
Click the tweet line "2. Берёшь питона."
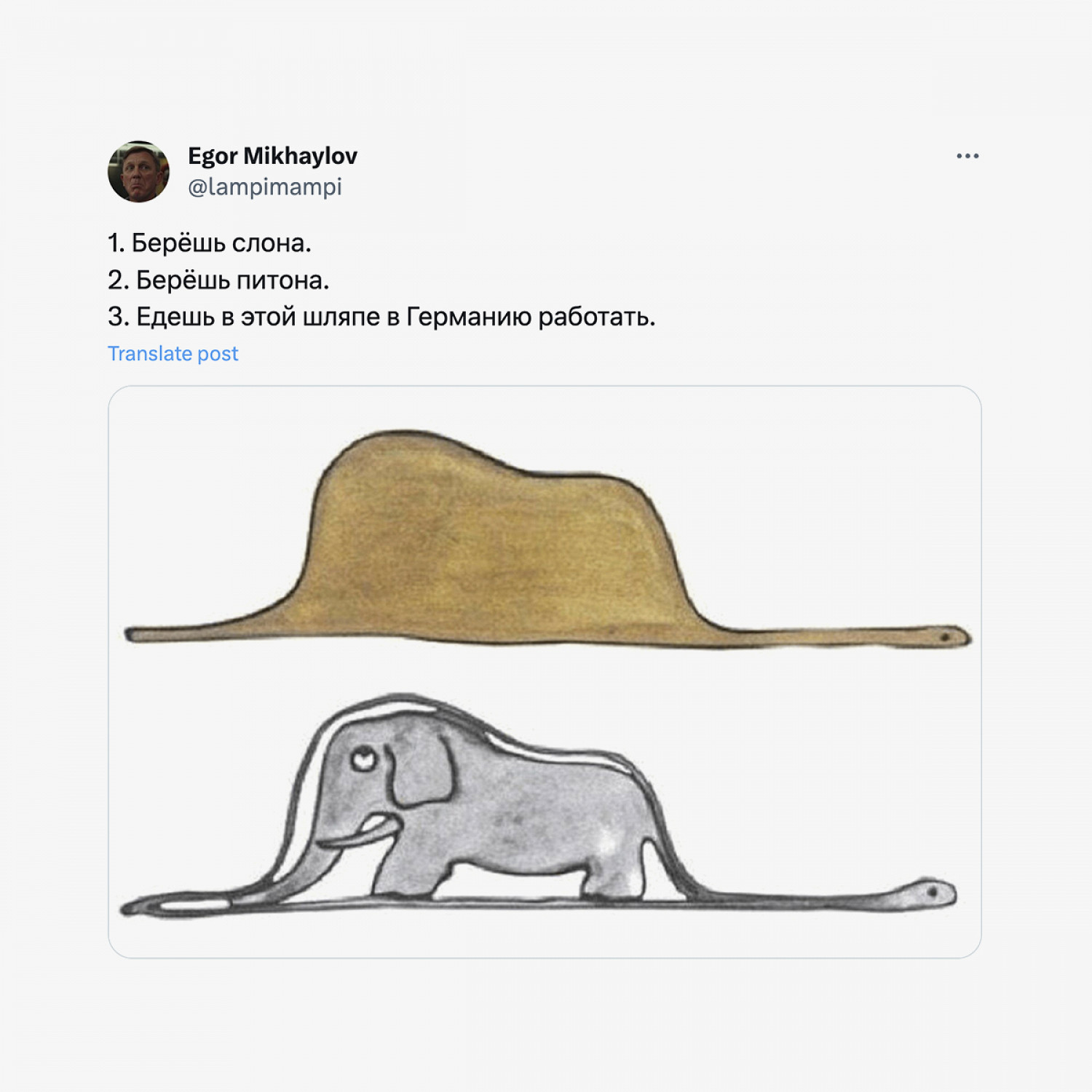pyautogui.click(x=218, y=280)
